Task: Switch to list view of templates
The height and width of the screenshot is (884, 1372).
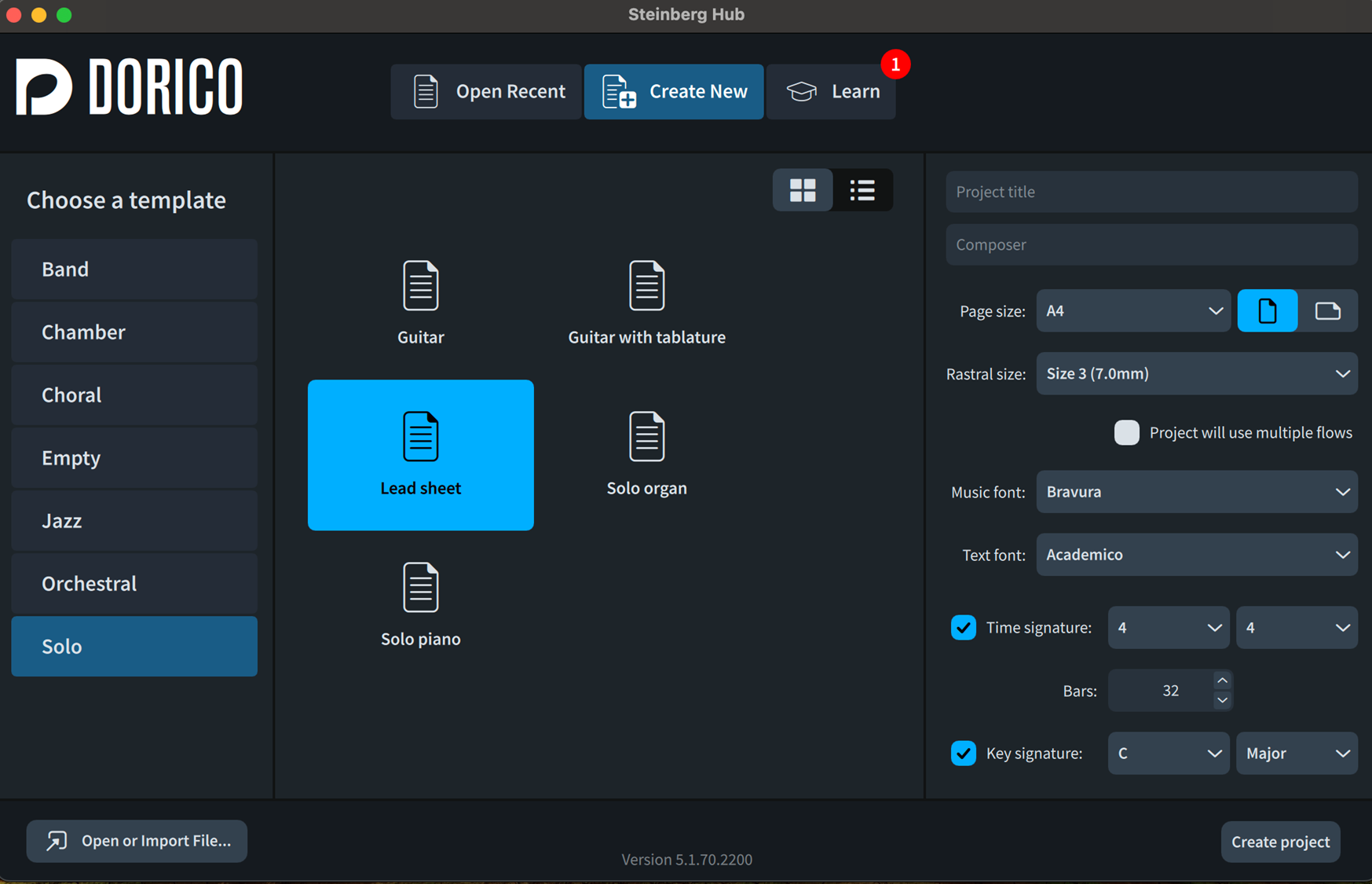Action: tap(862, 190)
